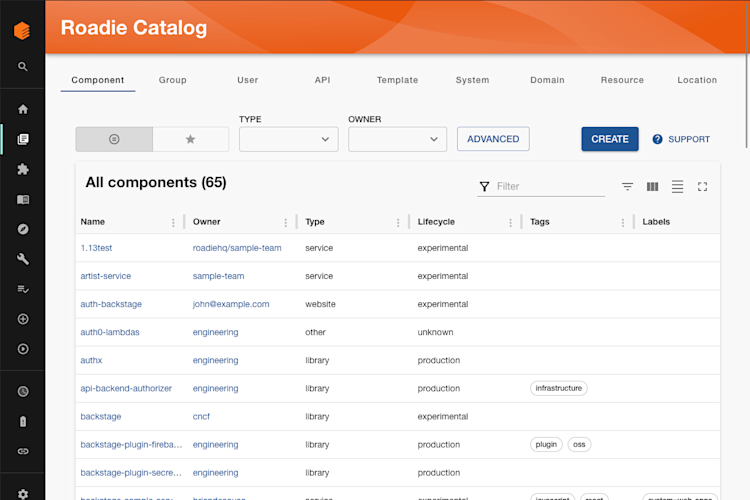Screen dimensions: 750x500
Task: Click the filter funnel icon
Action: point(485,187)
